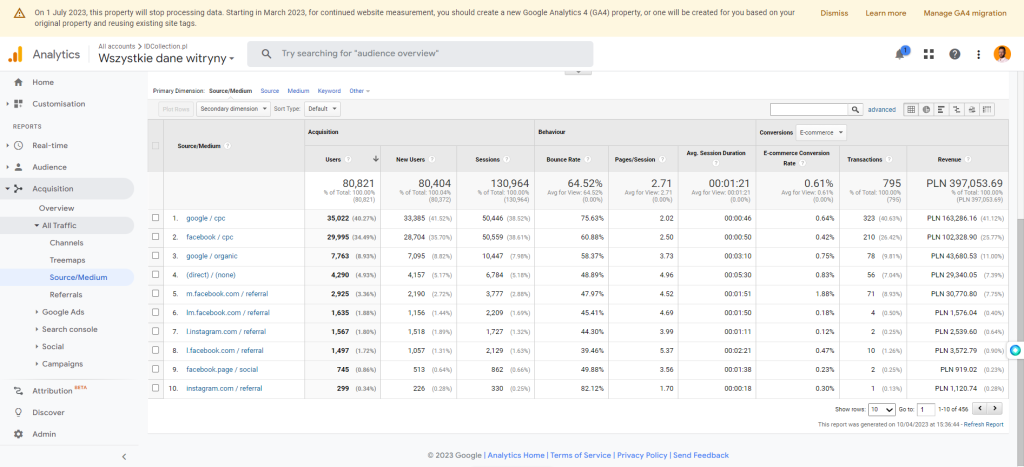The image size is (1024, 467).
Task: Switch to Percentage pie chart view
Action: pyautogui.click(x=926, y=109)
